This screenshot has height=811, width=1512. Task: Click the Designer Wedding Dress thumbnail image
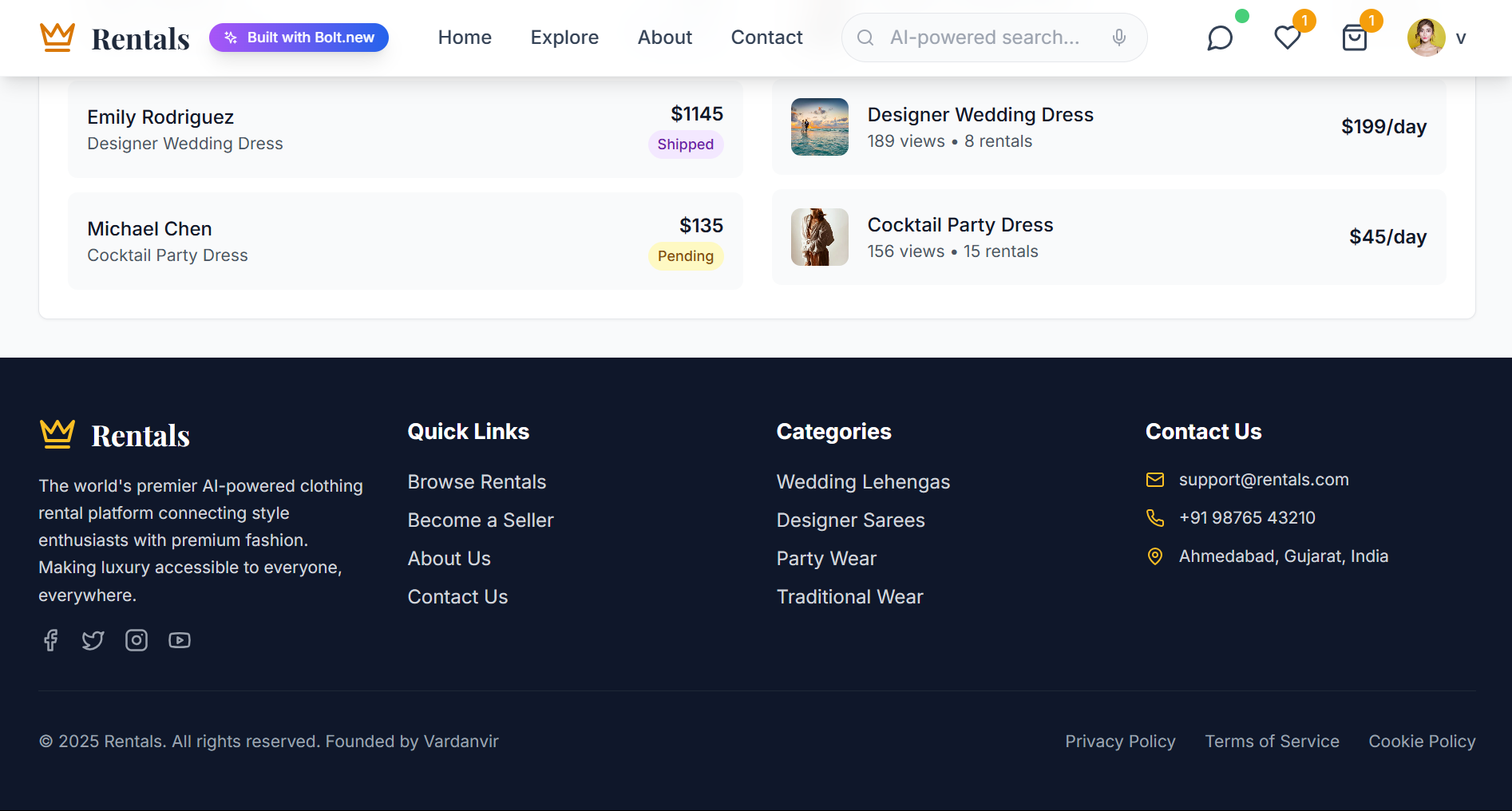820,127
